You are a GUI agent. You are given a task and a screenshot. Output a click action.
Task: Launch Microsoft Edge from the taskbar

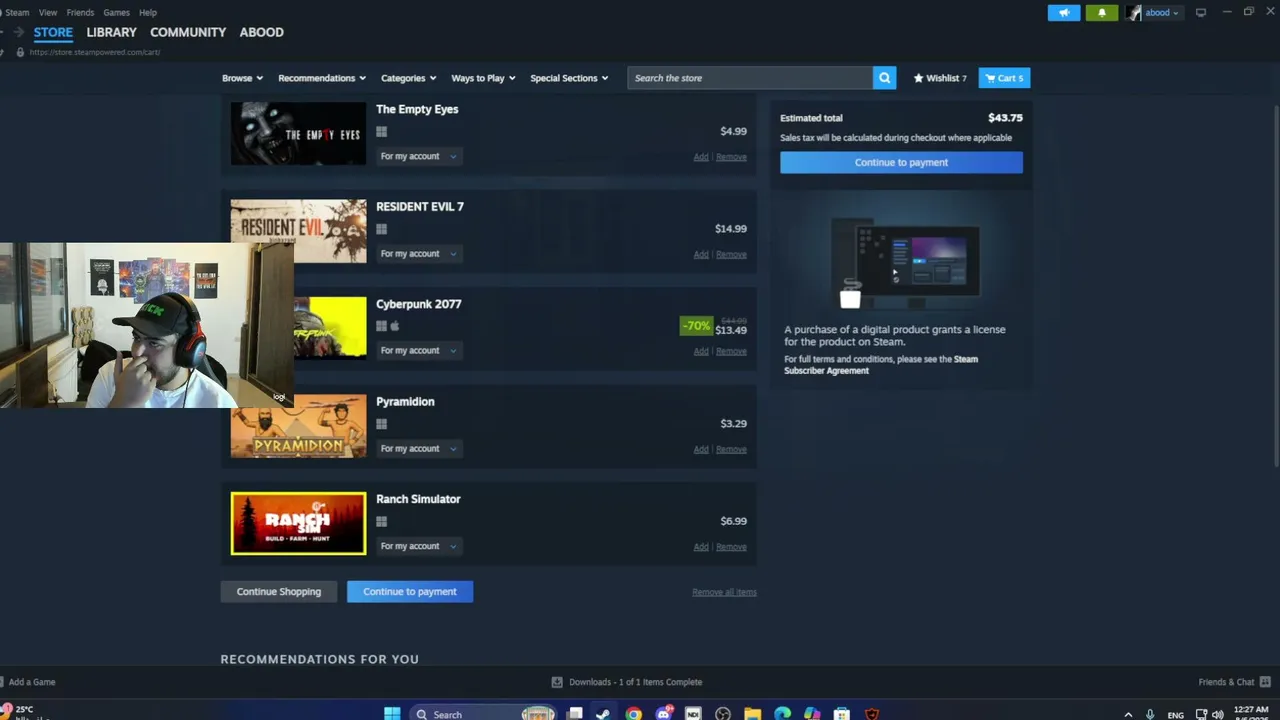[x=782, y=714]
